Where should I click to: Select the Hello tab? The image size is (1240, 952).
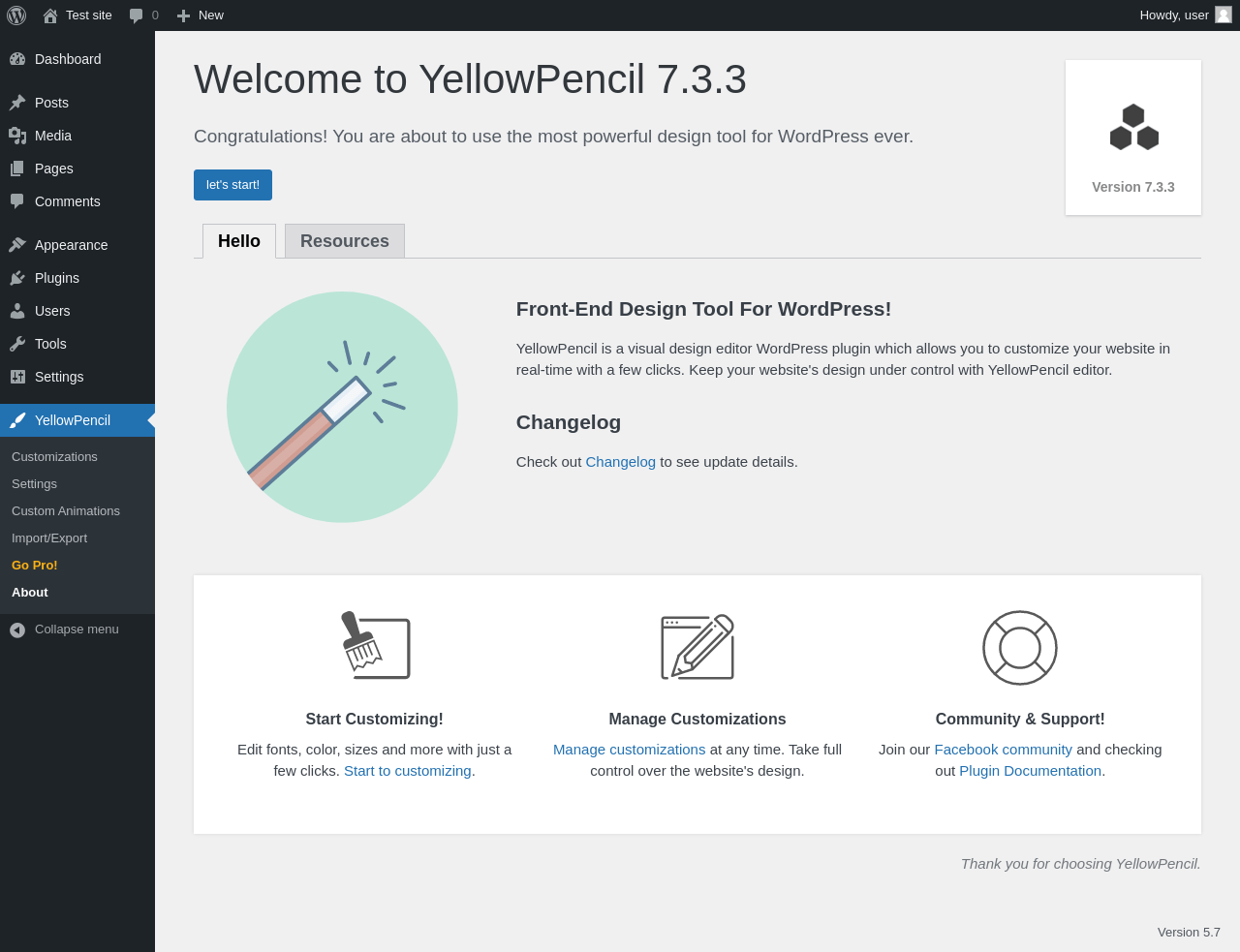[239, 241]
